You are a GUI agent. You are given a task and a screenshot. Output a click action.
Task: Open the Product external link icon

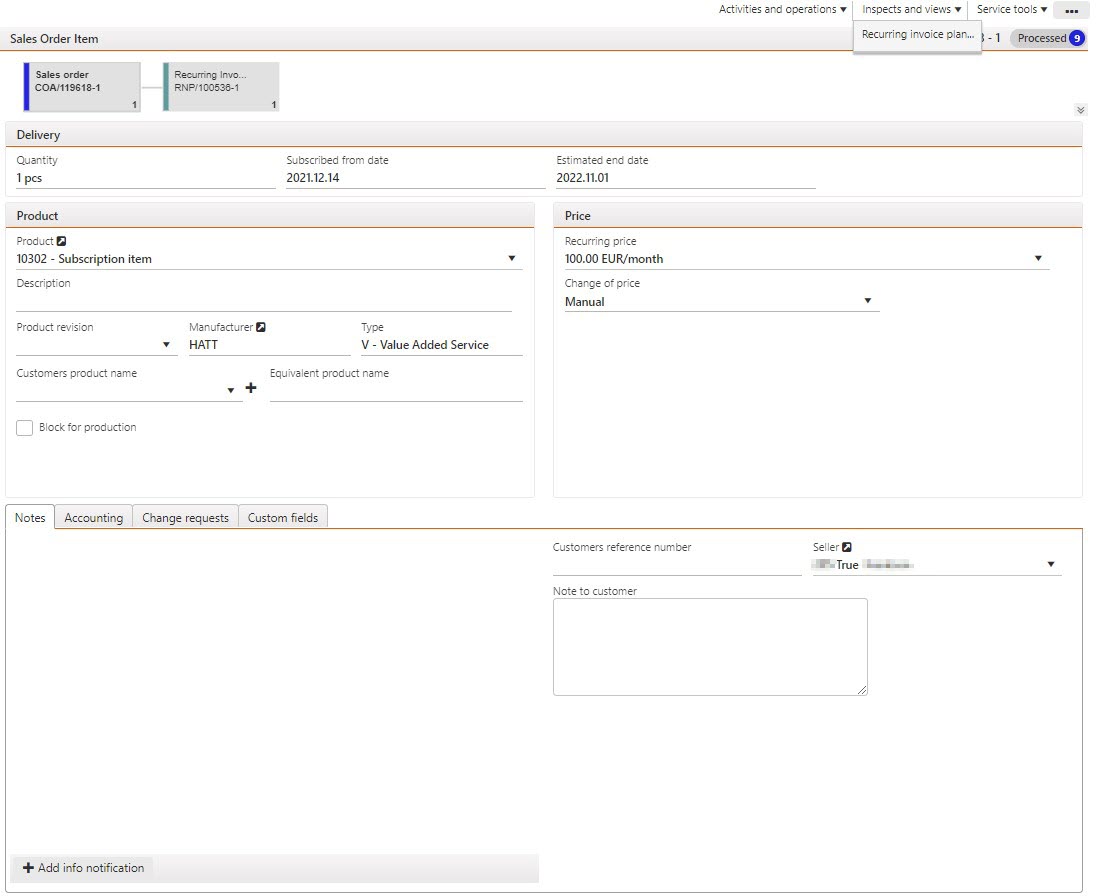click(62, 242)
